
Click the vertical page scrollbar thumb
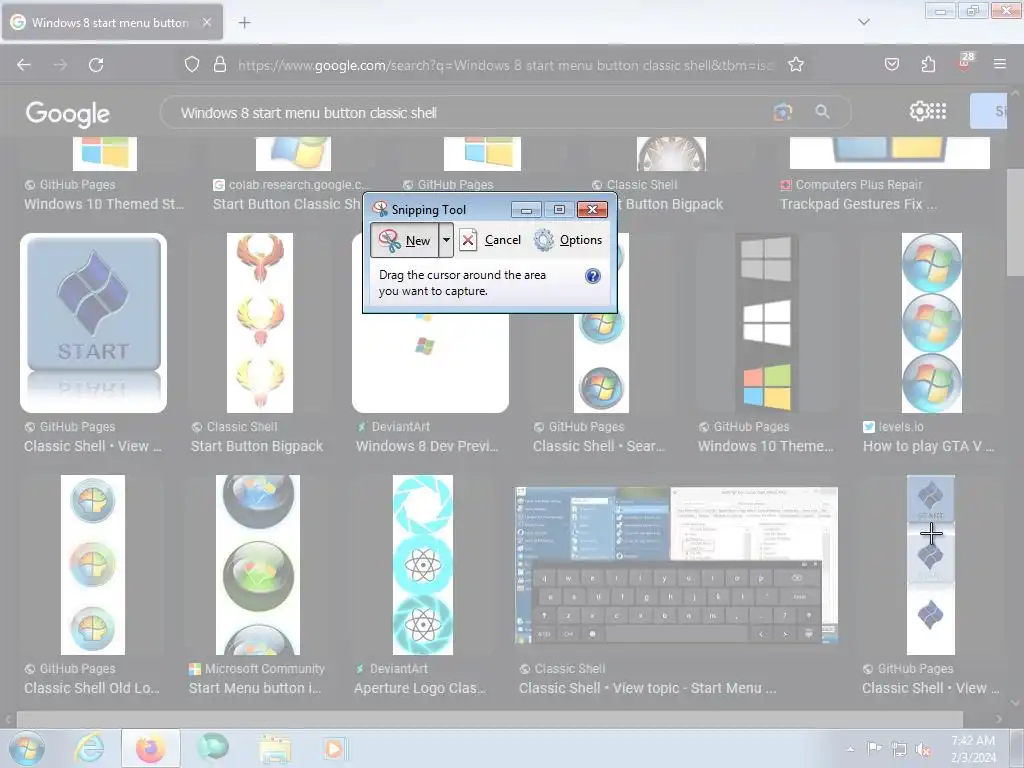click(1014, 222)
